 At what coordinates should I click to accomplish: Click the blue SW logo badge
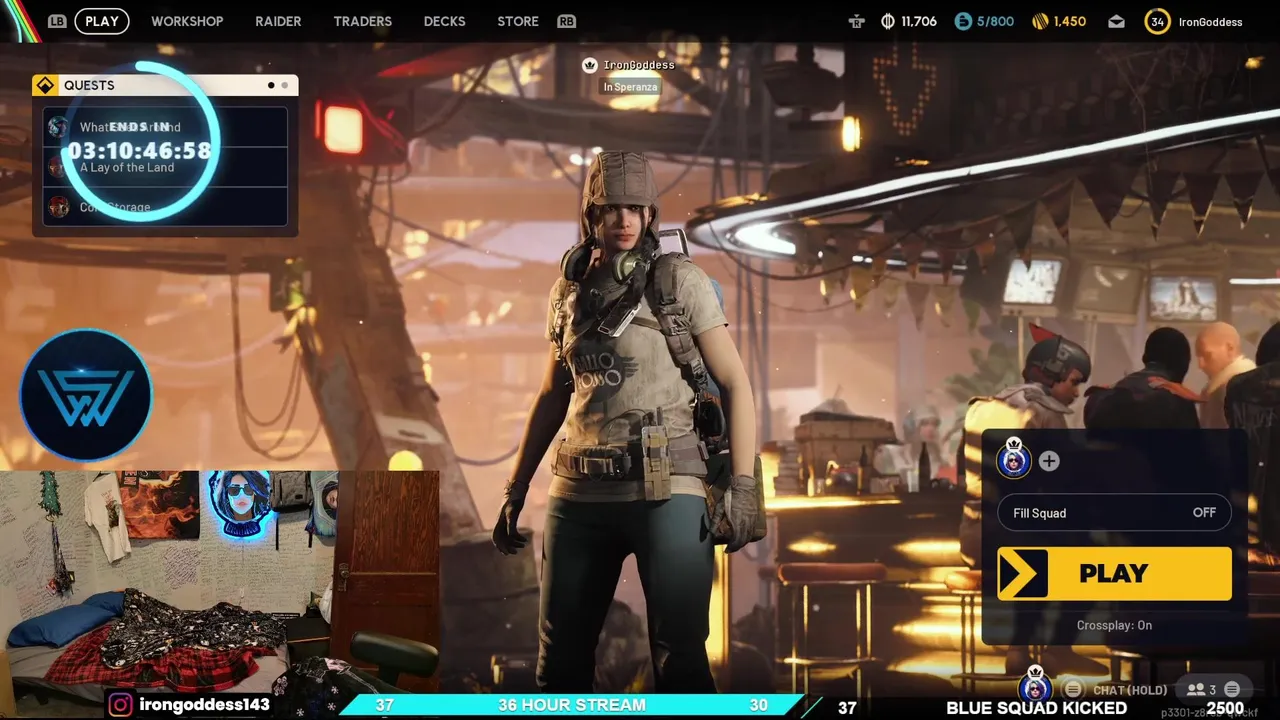coord(86,394)
